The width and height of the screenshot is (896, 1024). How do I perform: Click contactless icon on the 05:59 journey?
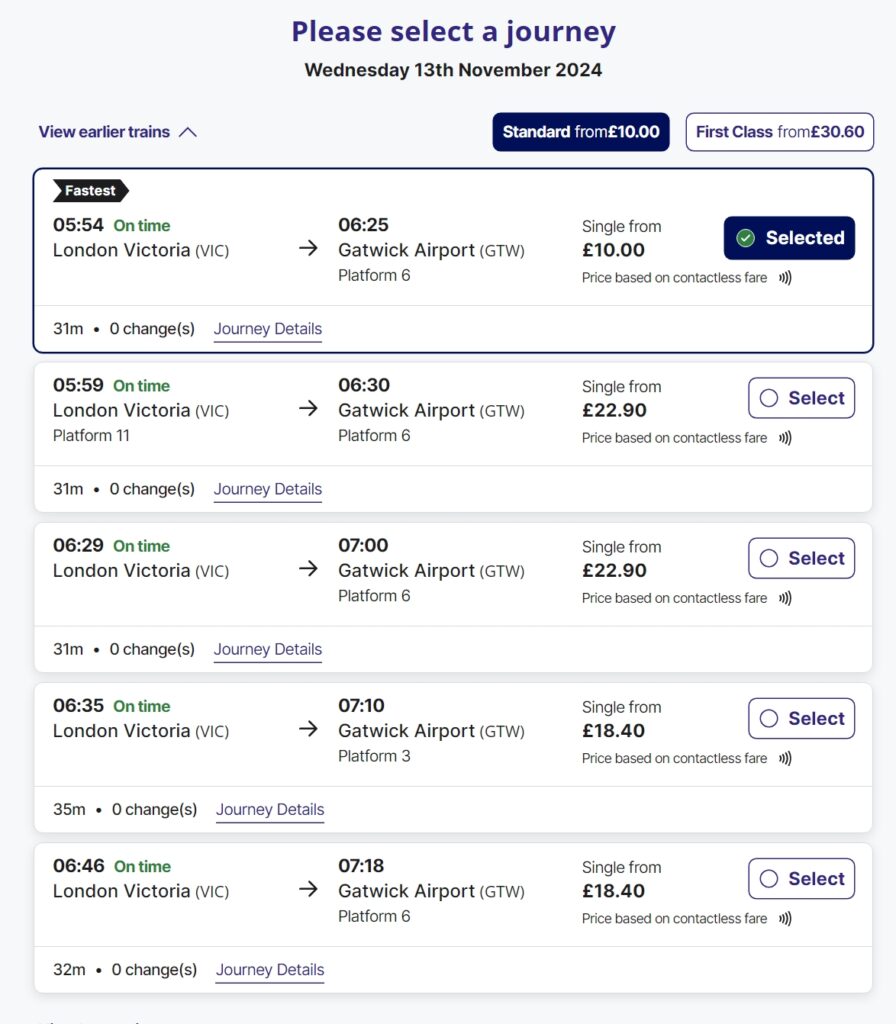click(785, 438)
